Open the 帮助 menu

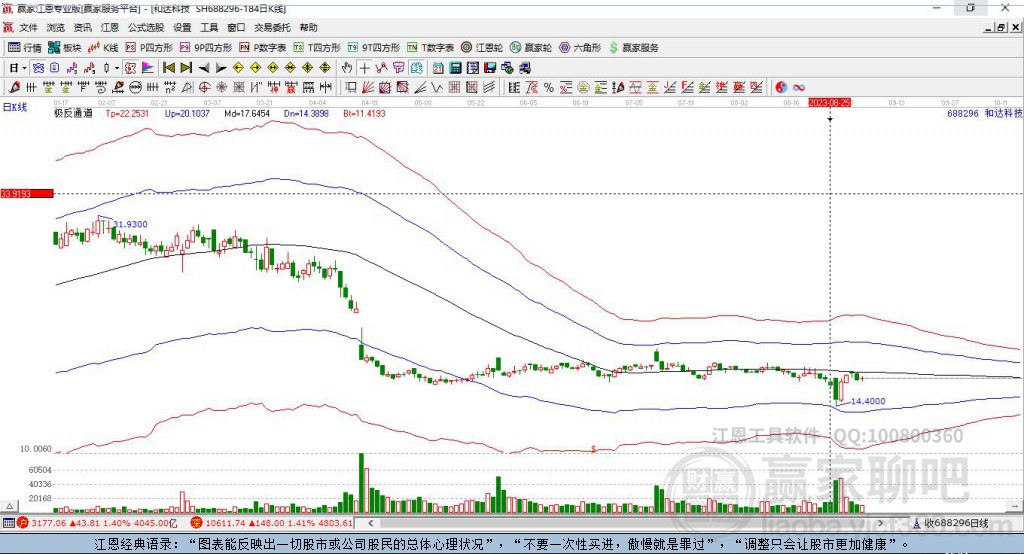click(308, 27)
